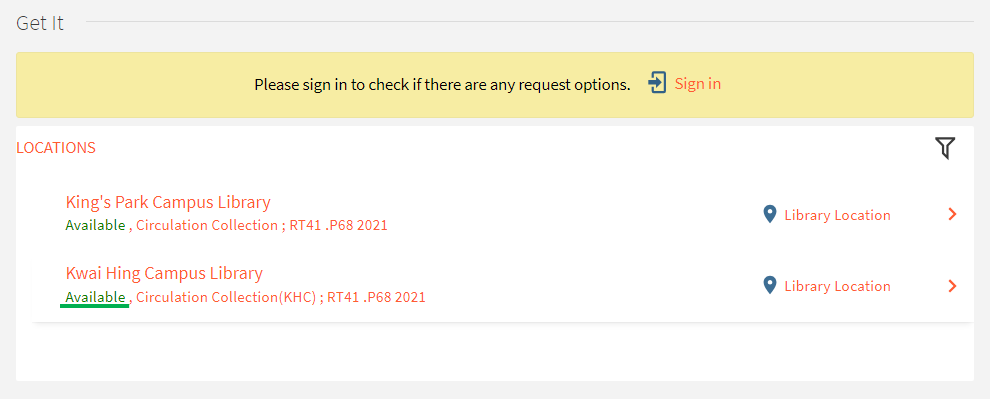Click the Get It section heading
Image resolution: width=990 pixels, height=399 pixels.
click(40, 23)
